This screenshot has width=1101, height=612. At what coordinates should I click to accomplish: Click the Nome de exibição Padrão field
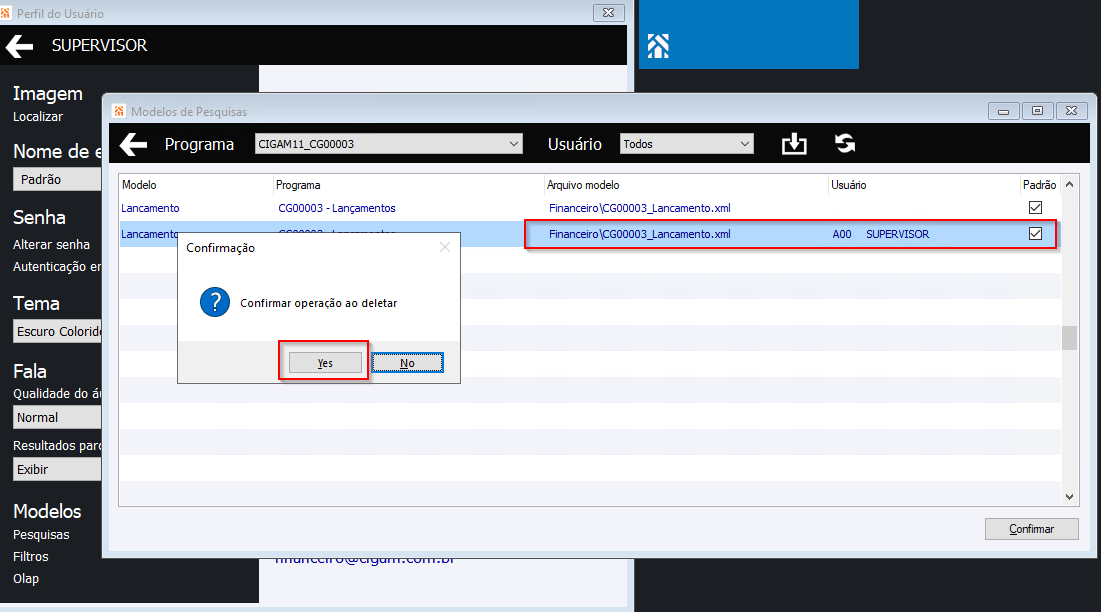(58, 180)
